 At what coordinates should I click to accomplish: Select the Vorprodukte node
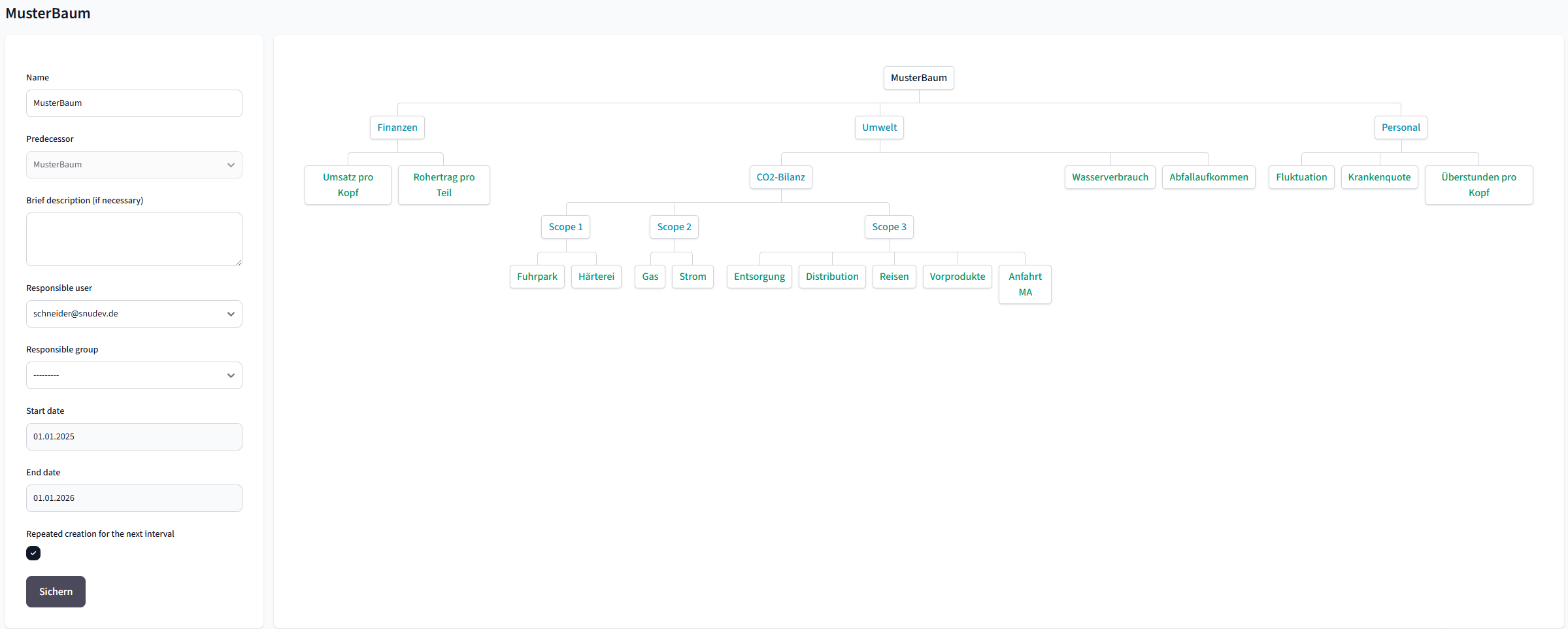(x=958, y=277)
